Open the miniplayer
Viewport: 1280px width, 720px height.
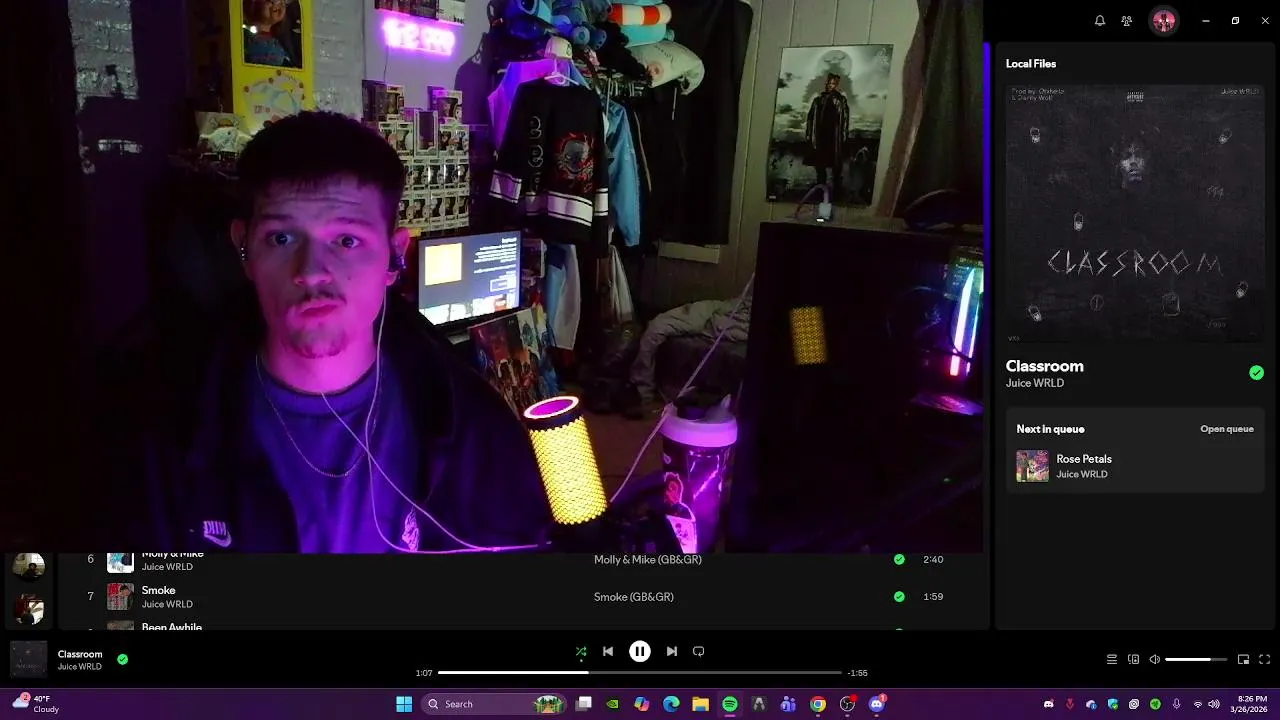(x=1243, y=659)
